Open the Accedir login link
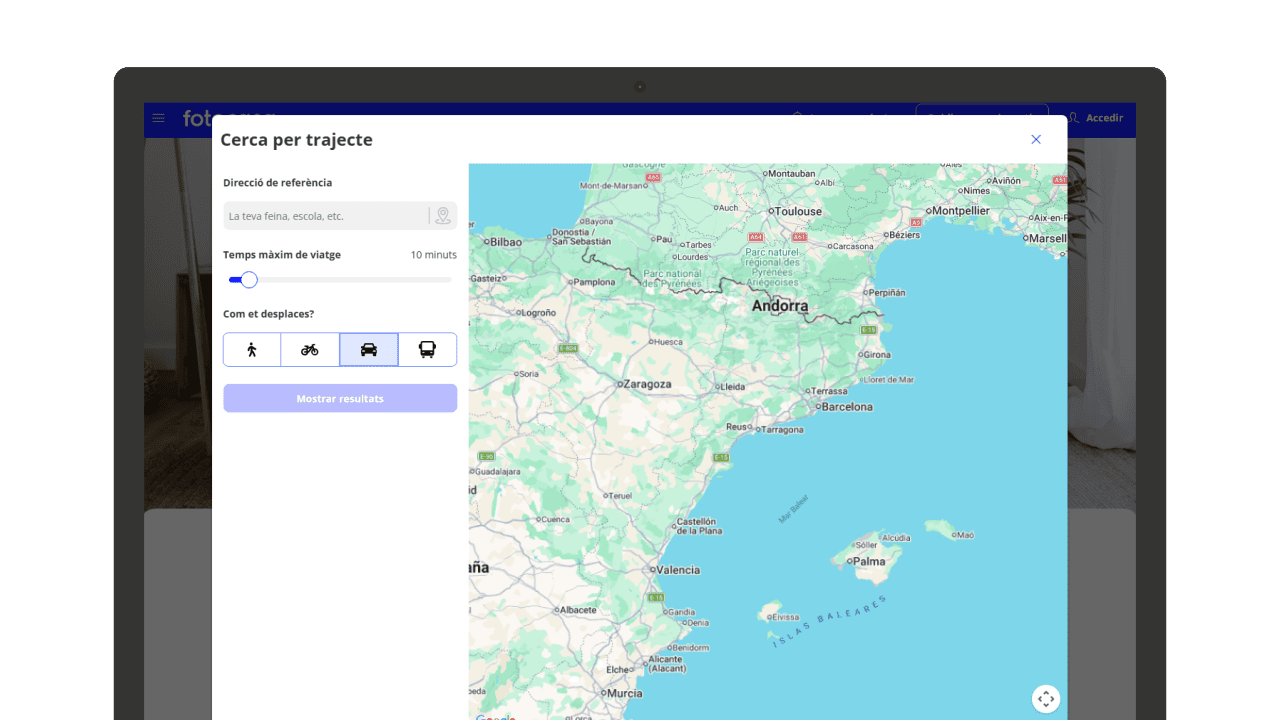Screen dimensions: 1280x720 tap(1096, 118)
